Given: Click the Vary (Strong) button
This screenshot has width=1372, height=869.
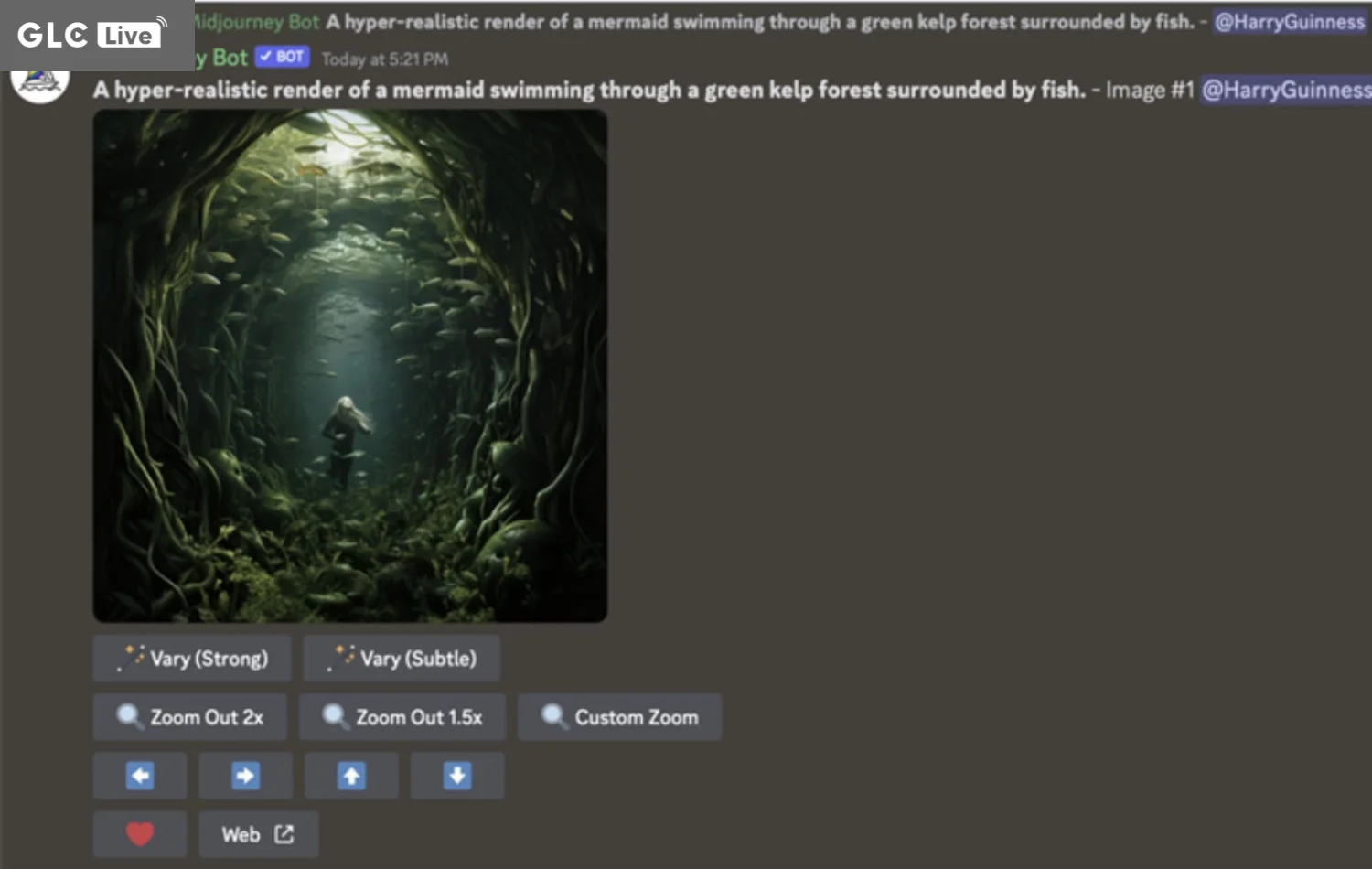Looking at the screenshot, I should 192,659.
